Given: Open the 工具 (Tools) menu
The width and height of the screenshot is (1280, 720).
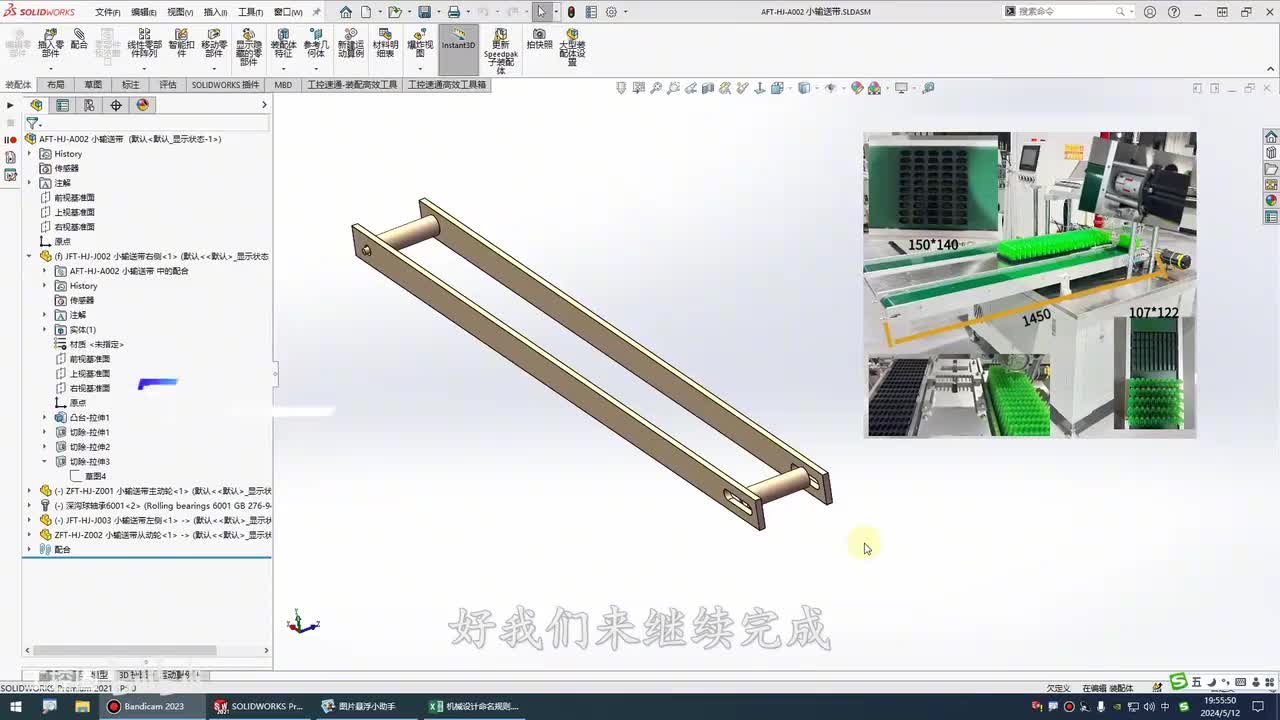Looking at the screenshot, I should pos(250,12).
